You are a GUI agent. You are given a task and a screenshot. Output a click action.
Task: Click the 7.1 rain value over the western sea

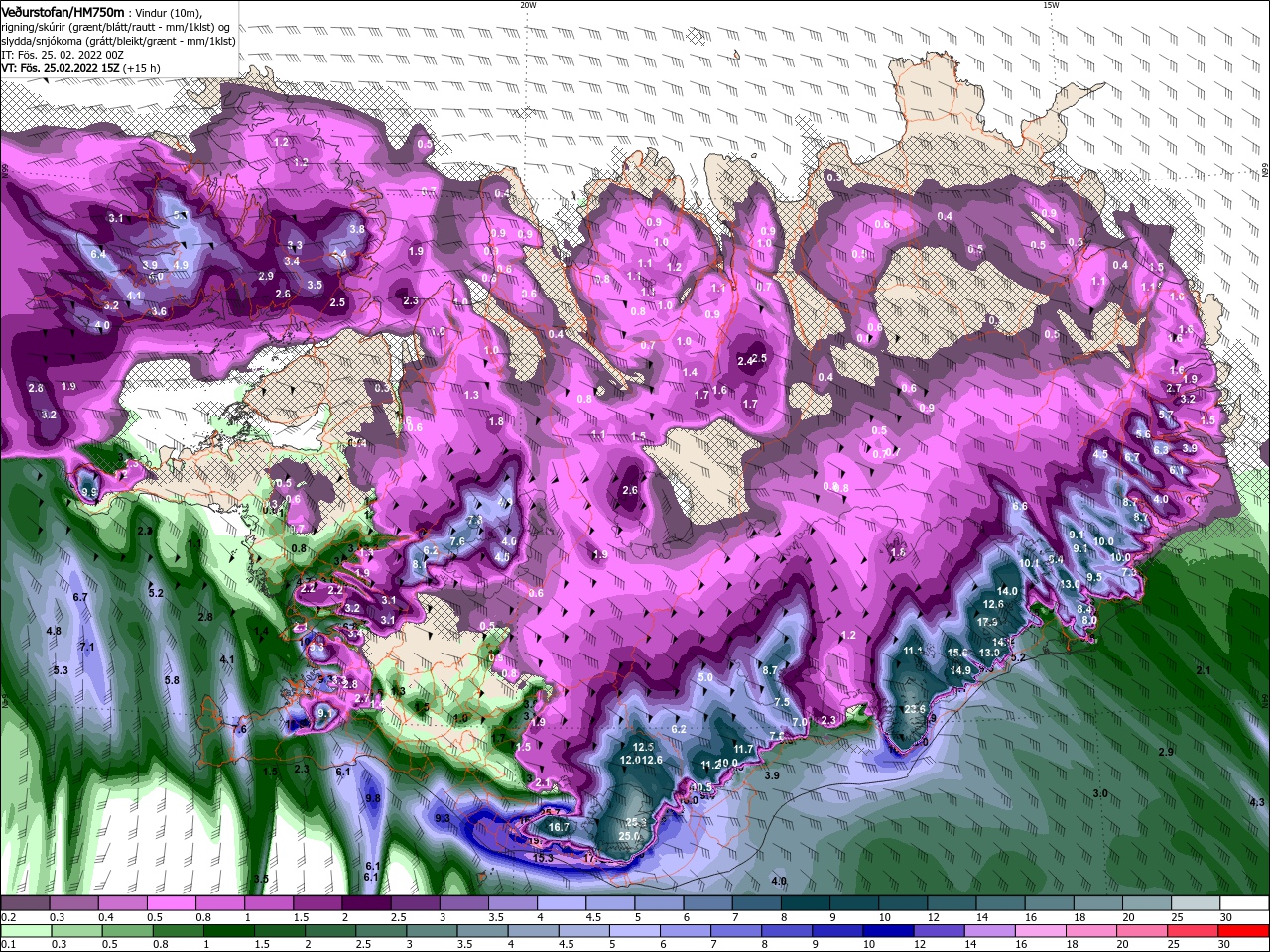click(x=87, y=647)
